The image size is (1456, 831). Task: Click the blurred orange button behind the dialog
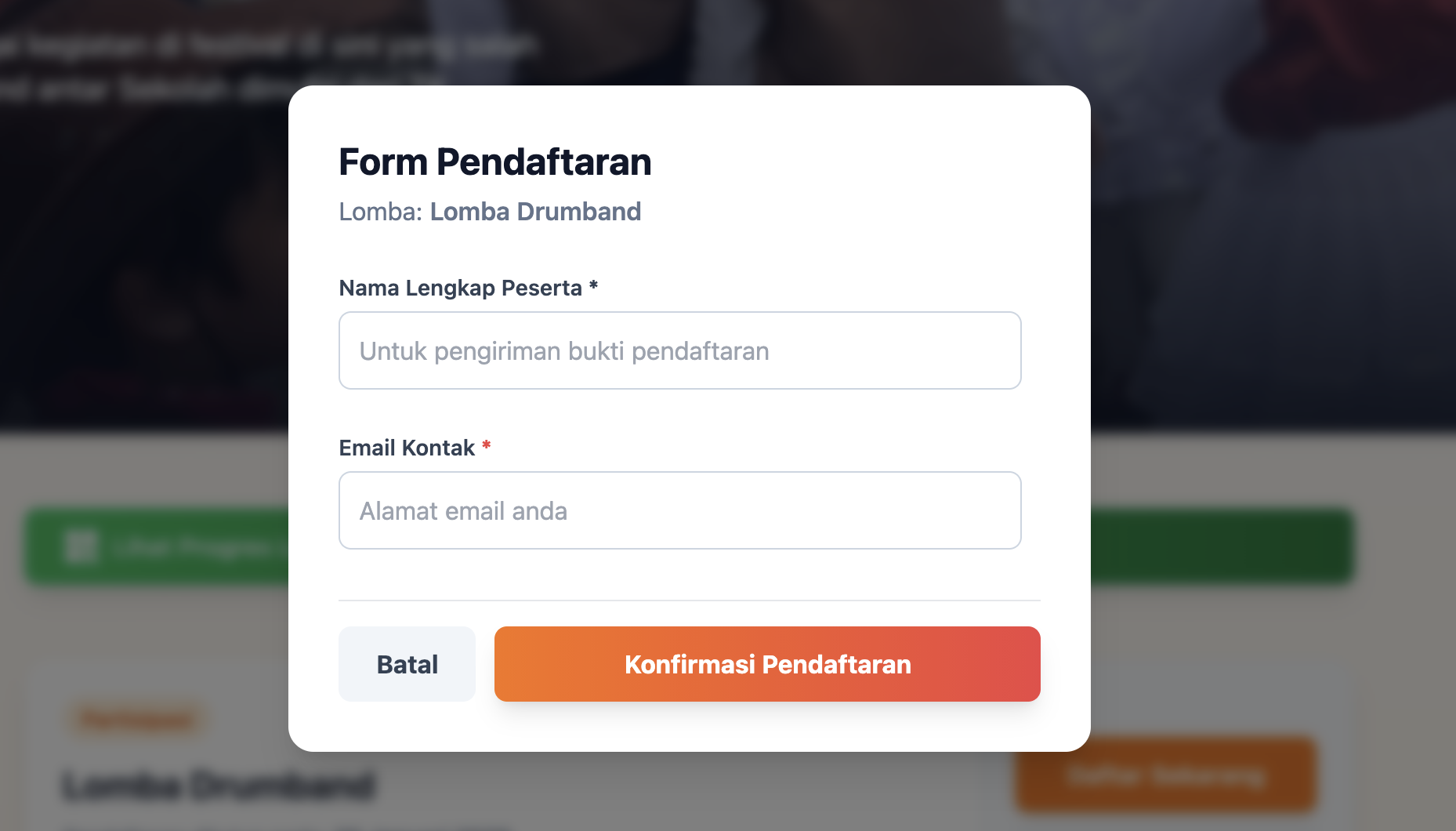[x=1164, y=775]
